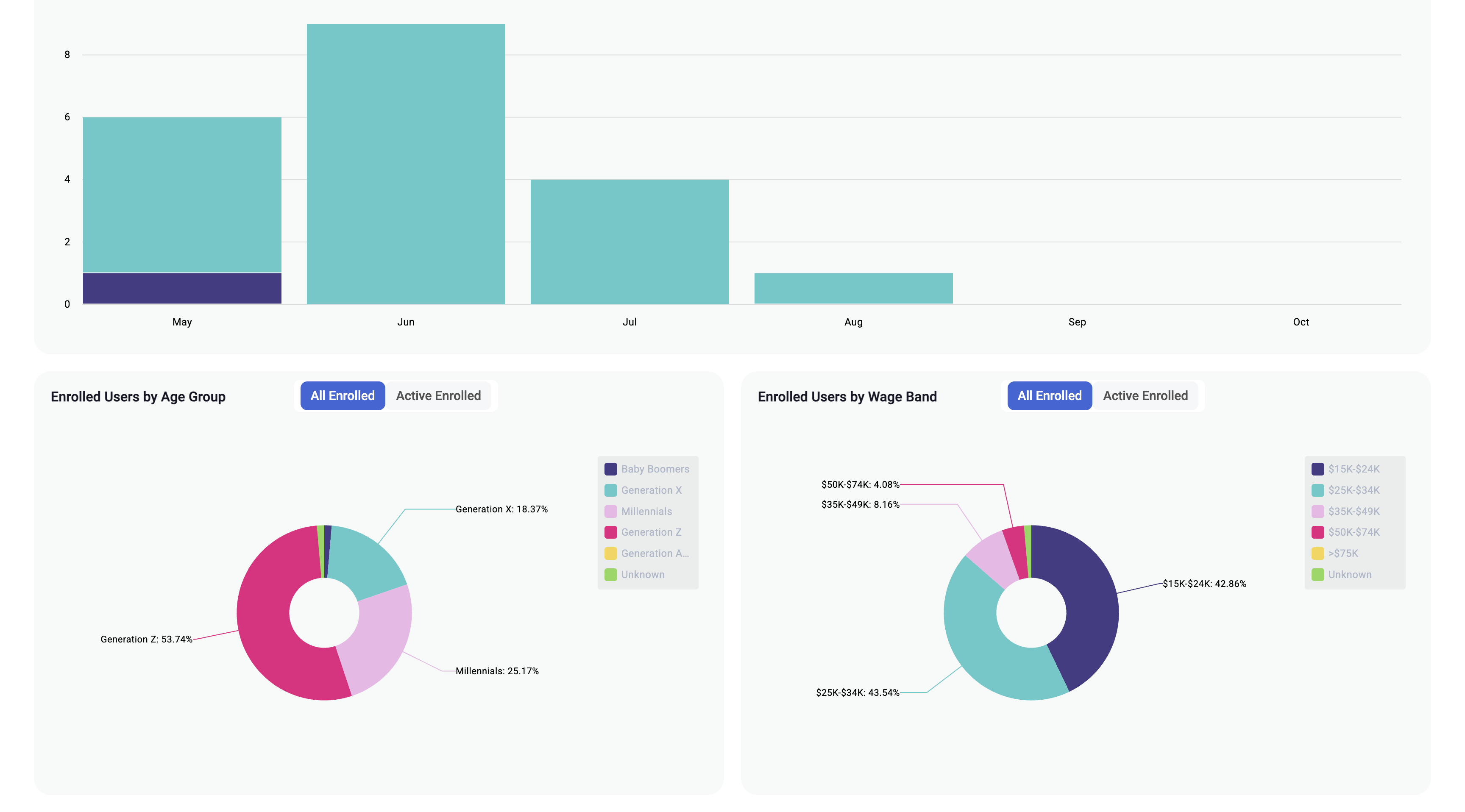Click the tall June bar
The height and width of the screenshot is (812, 1465).
(x=406, y=165)
